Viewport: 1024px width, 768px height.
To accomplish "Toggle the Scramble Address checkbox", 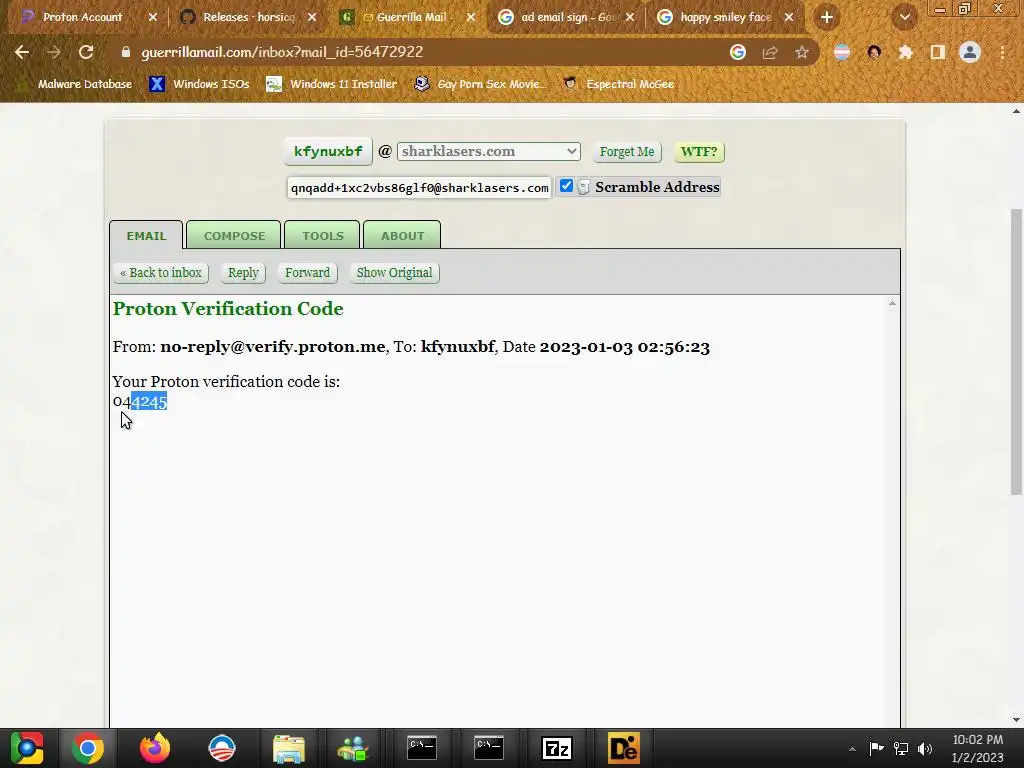I will (566, 186).
